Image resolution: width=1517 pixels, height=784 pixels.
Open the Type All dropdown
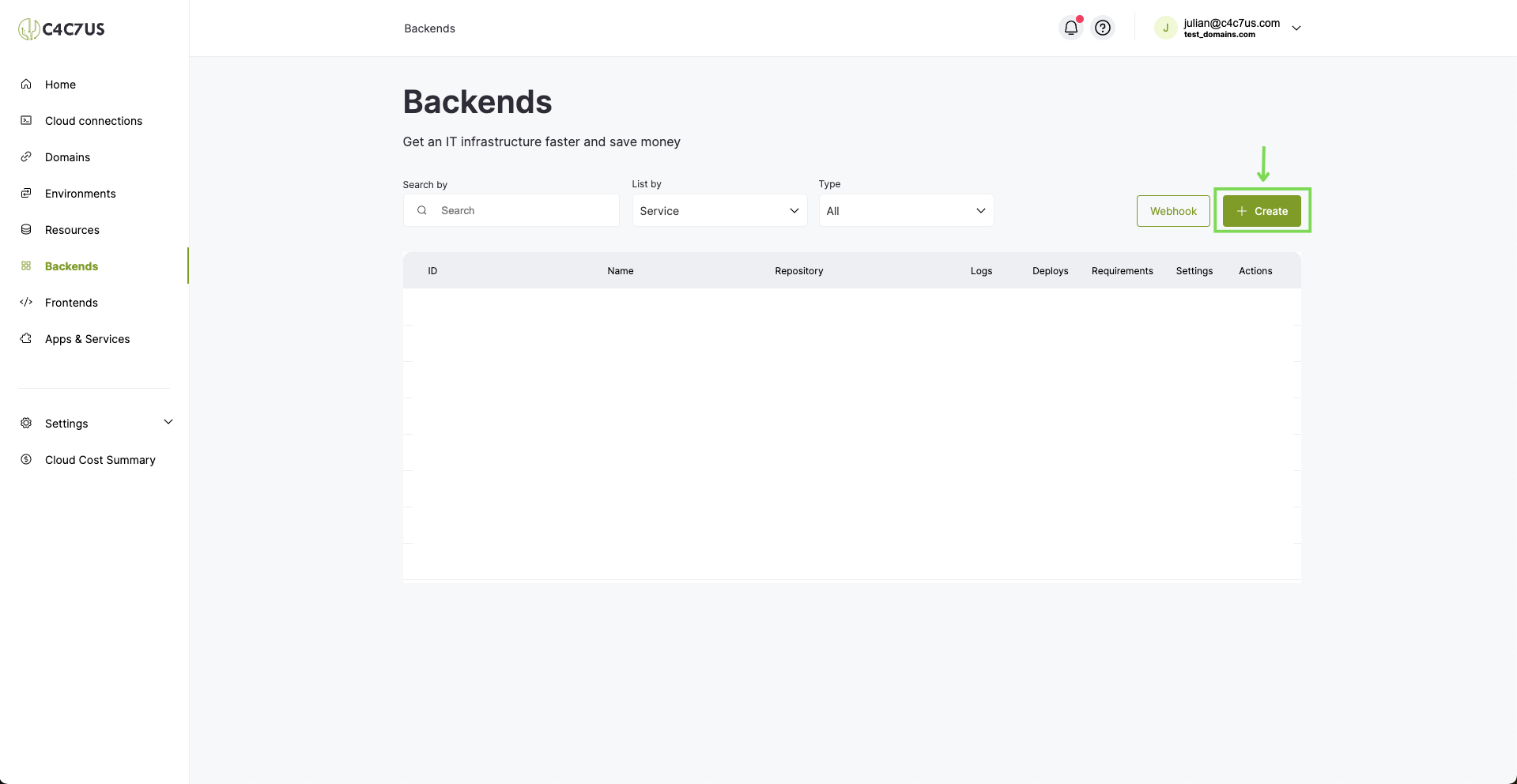pyautogui.click(x=906, y=210)
